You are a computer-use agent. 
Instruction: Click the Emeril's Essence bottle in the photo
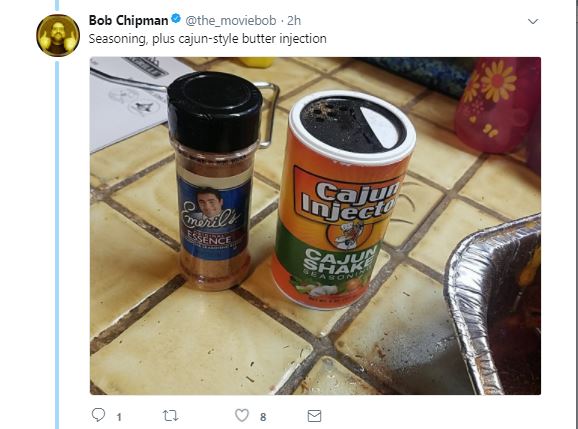point(215,181)
